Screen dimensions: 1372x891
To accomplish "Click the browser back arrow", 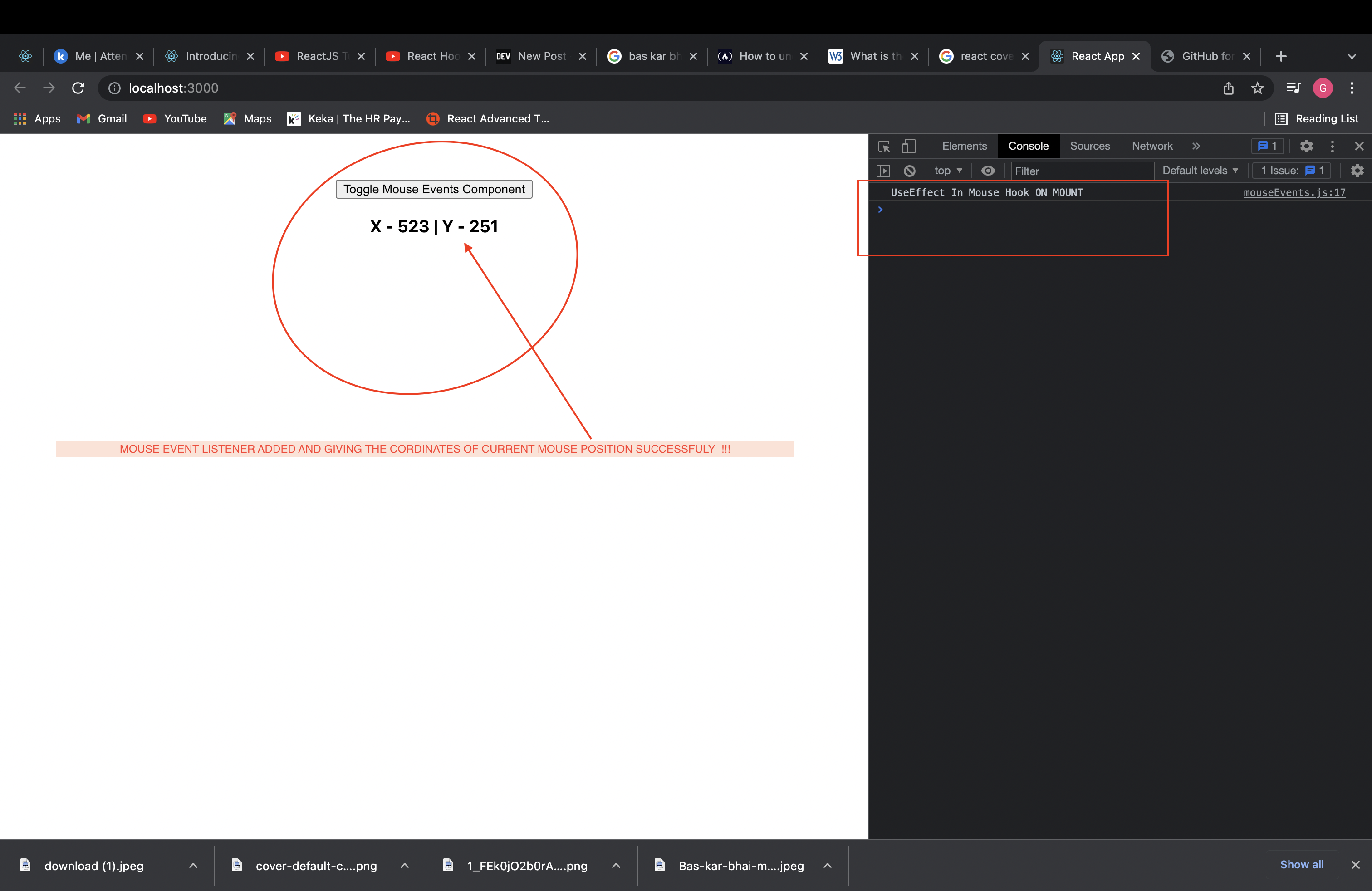I will click(20, 88).
